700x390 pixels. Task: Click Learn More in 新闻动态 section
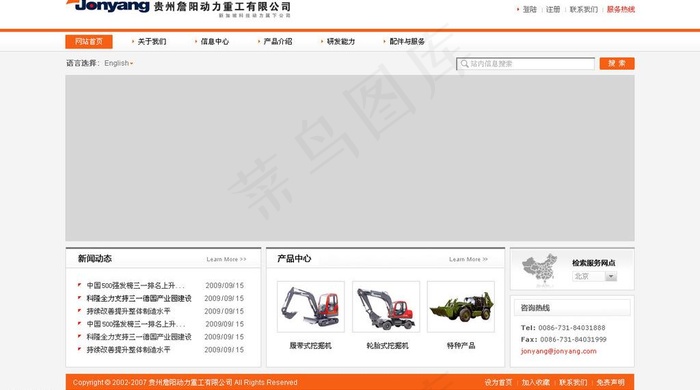226,259
